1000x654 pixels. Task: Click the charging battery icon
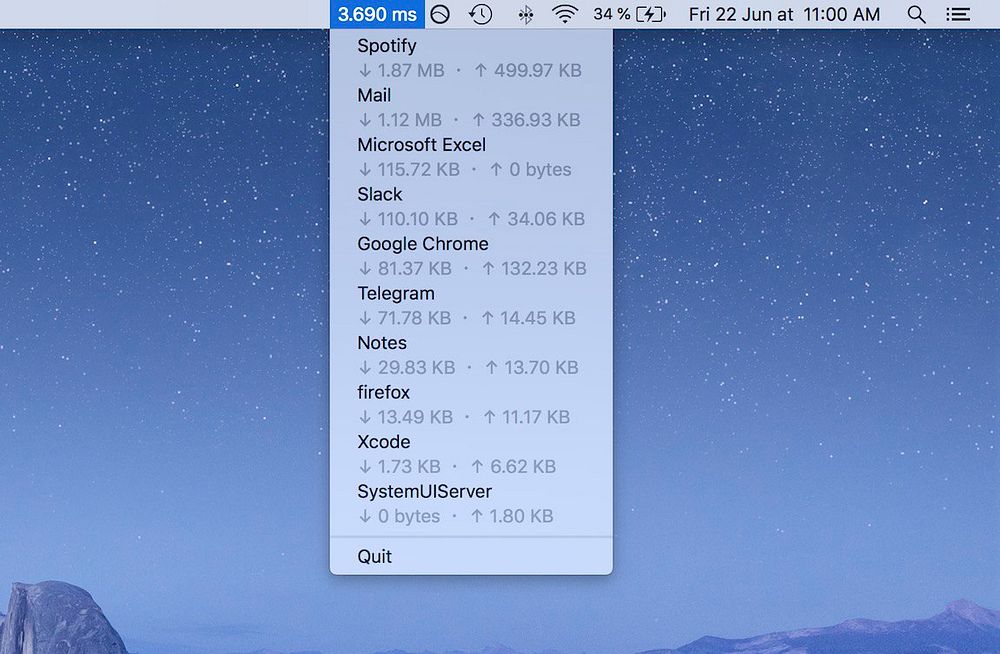click(x=651, y=14)
